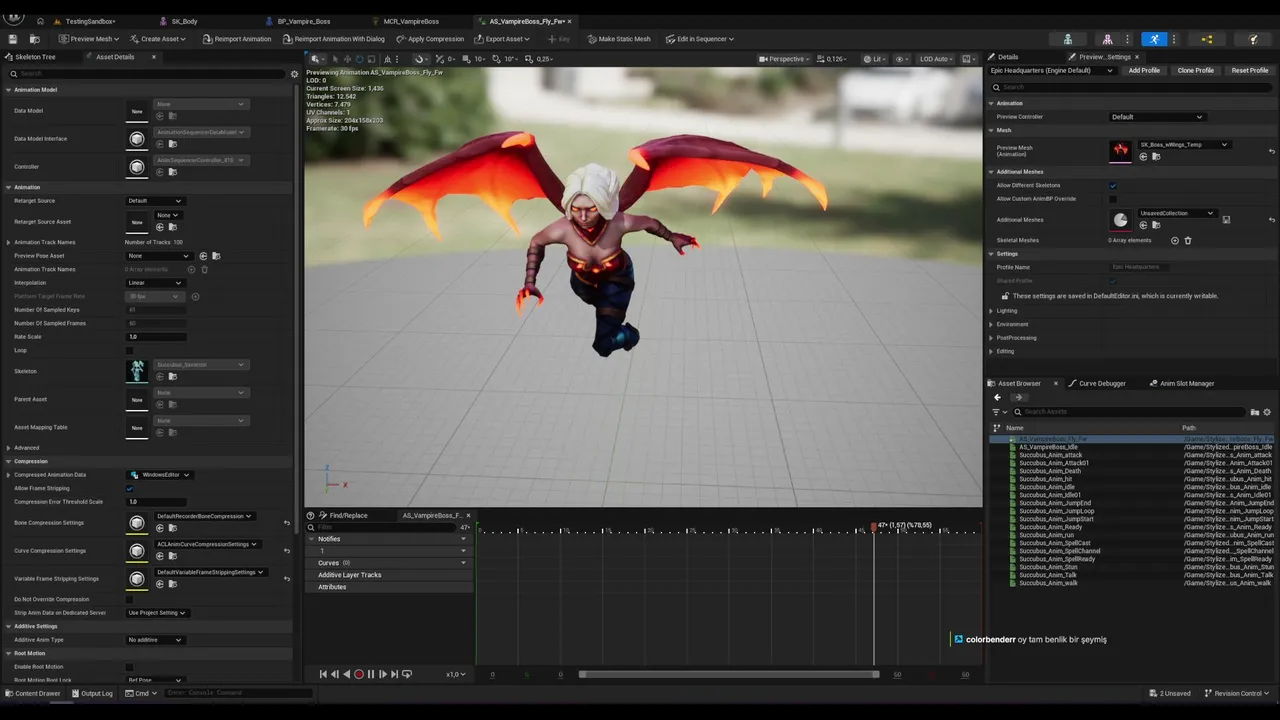Click the timeline playhead marker
Viewport: 1280px width, 720px height.
pyautogui.click(x=874, y=526)
